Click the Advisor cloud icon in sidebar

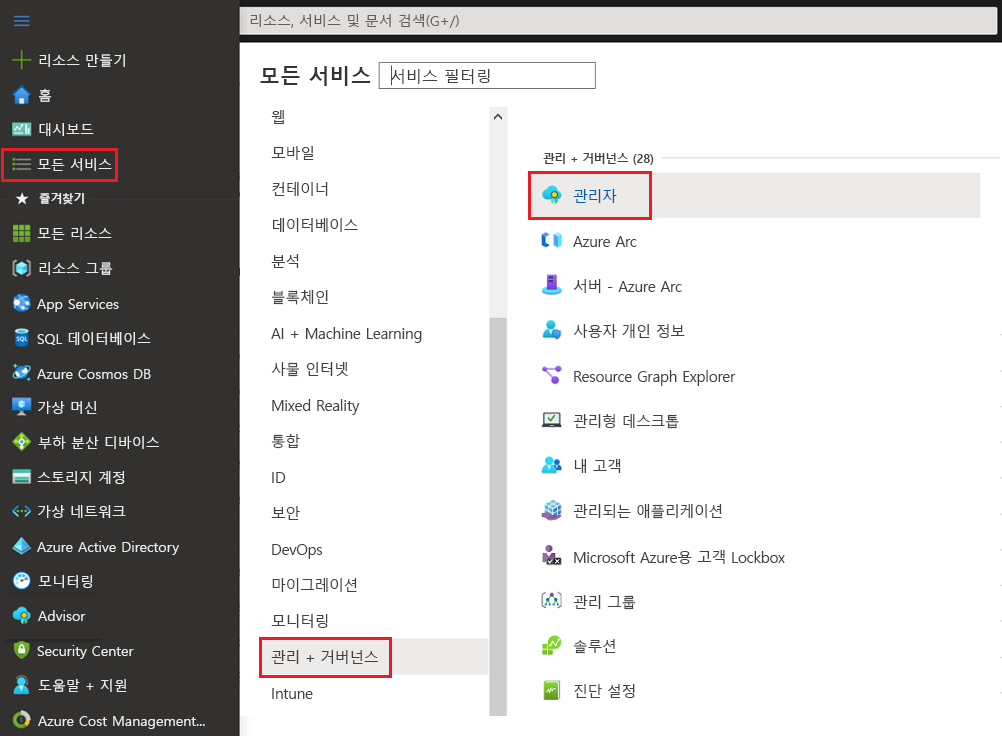point(21,616)
